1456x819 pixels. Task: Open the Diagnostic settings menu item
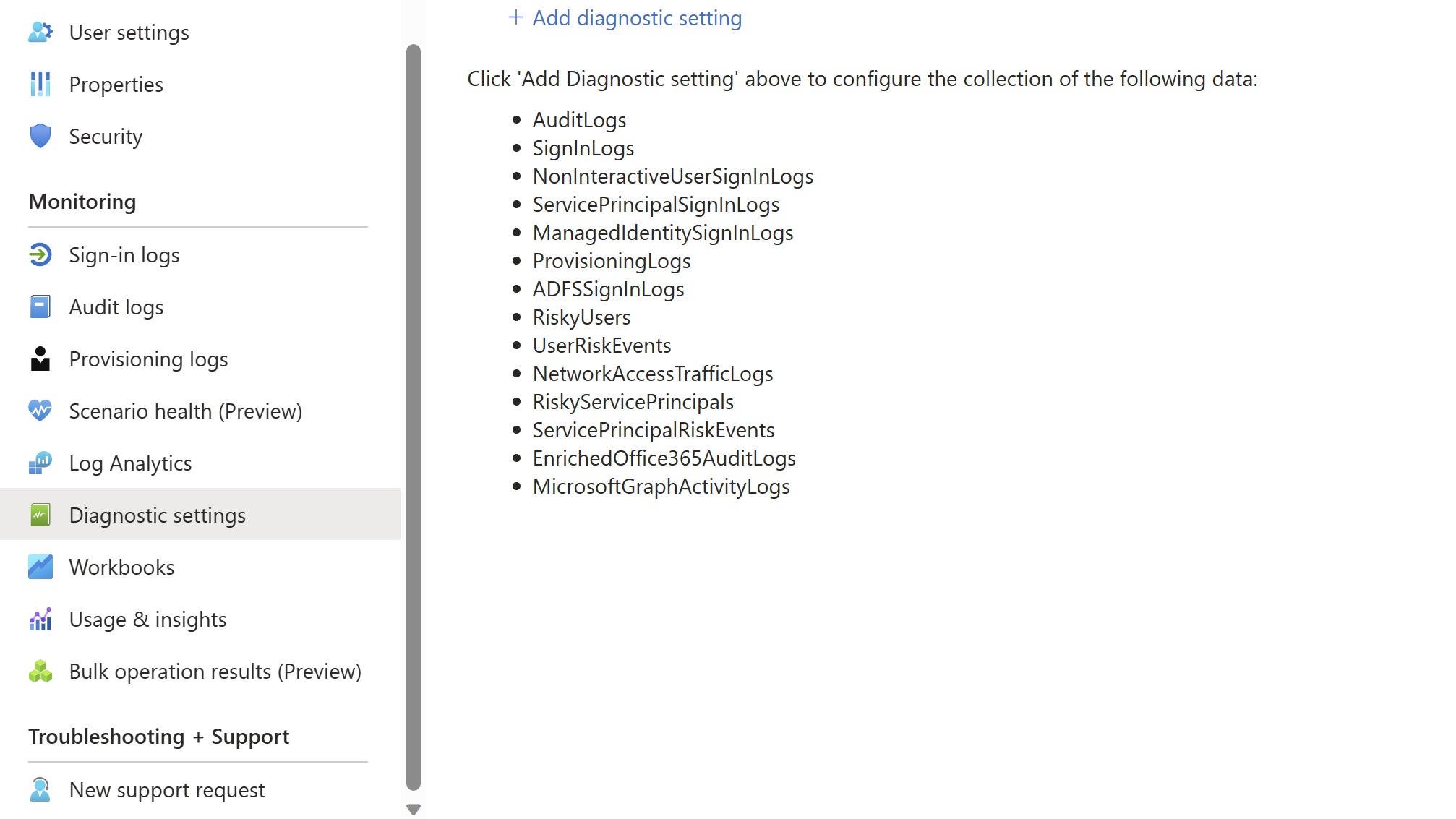click(x=158, y=515)
